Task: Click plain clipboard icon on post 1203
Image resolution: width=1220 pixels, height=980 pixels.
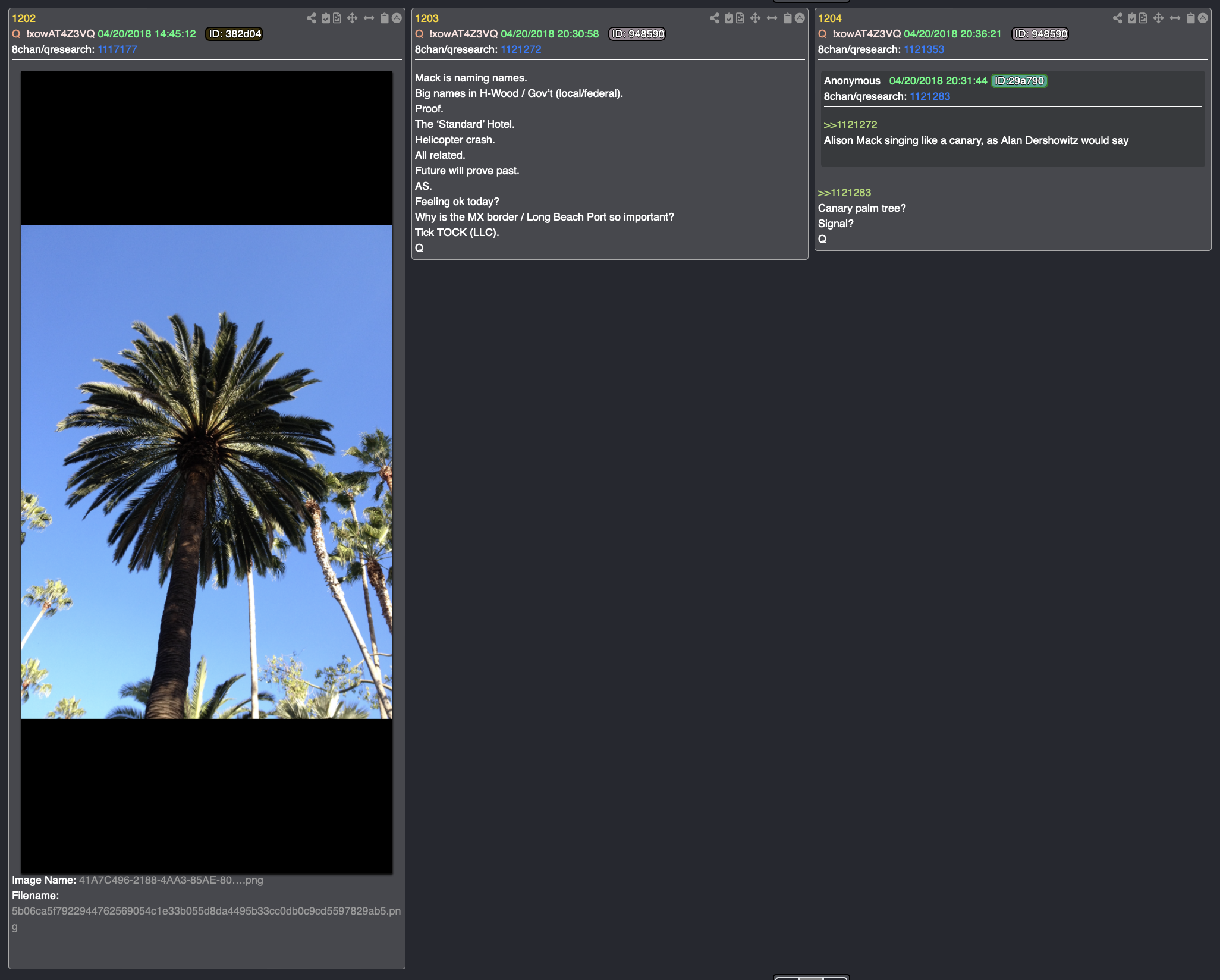Action: click(788, 18)
